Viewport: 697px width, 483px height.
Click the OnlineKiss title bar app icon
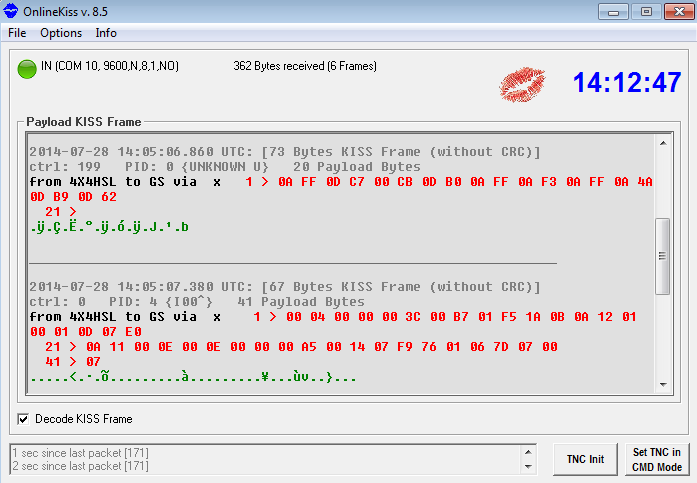point(11,11)
